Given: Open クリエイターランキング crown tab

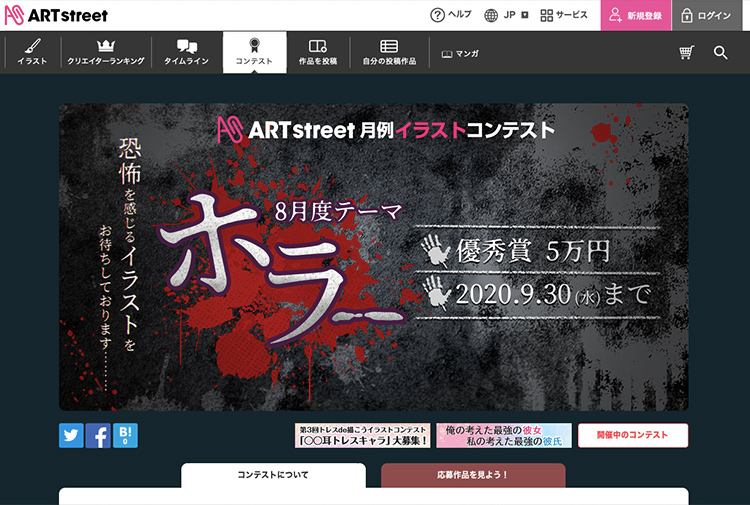Looking at the screenshot, I should pyautogui.click(x=106, y=52).
